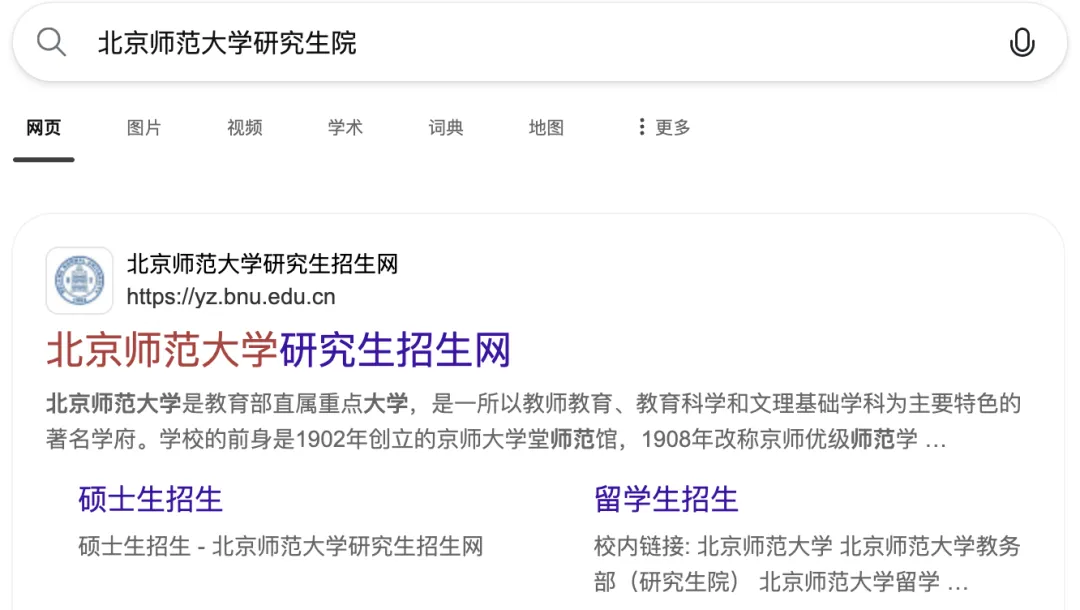Open the three-dot 更多 menu
Screen dimensions: 1080x610
click(x=664, y=127)
